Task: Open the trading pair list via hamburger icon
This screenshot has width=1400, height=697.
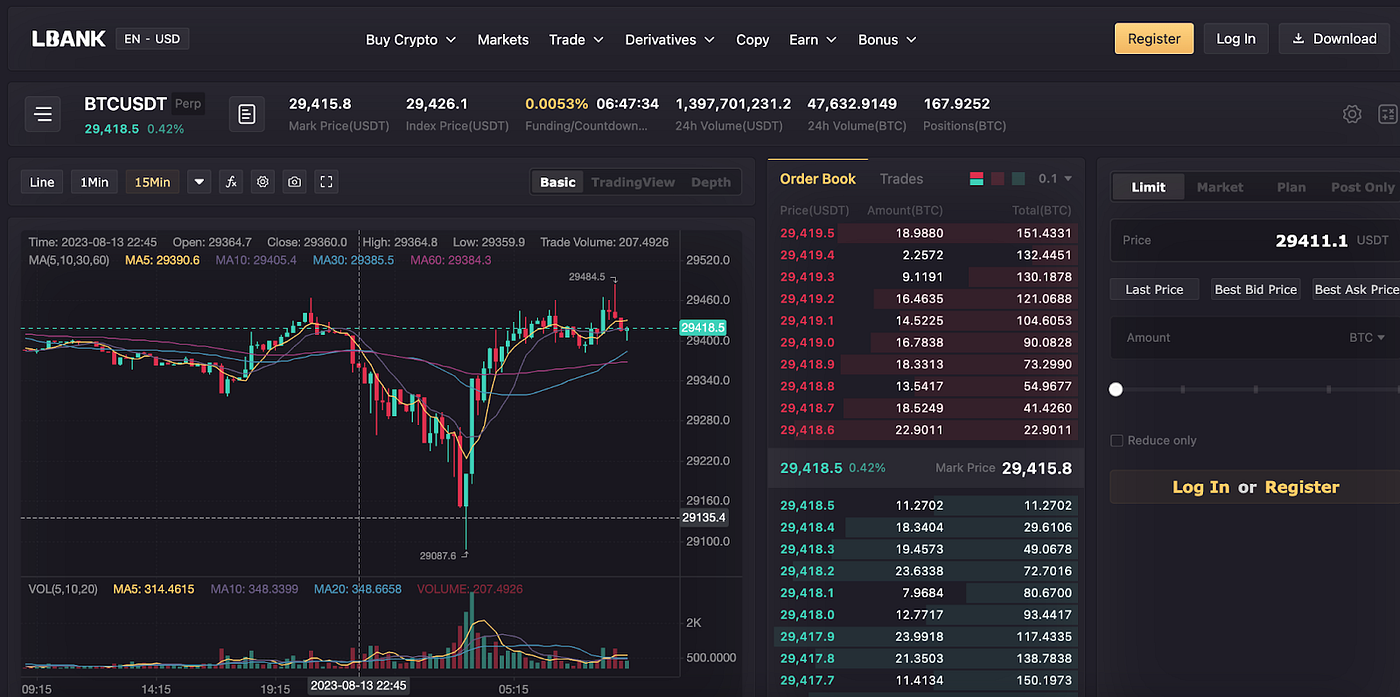Action: click(x=42, y=114)
